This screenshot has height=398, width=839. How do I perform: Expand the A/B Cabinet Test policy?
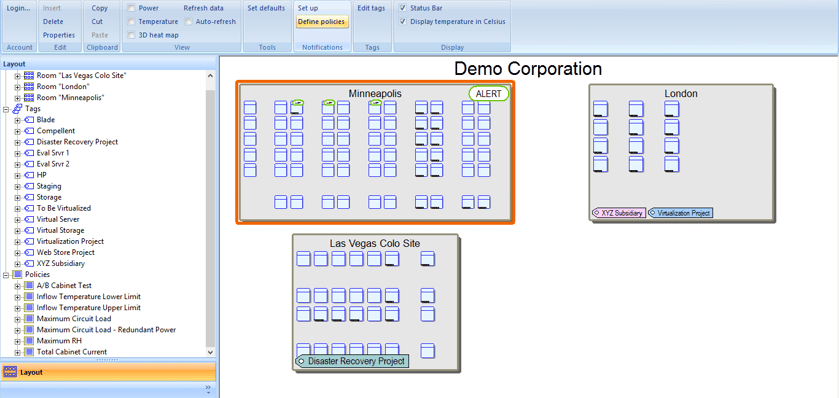point(18,286)
